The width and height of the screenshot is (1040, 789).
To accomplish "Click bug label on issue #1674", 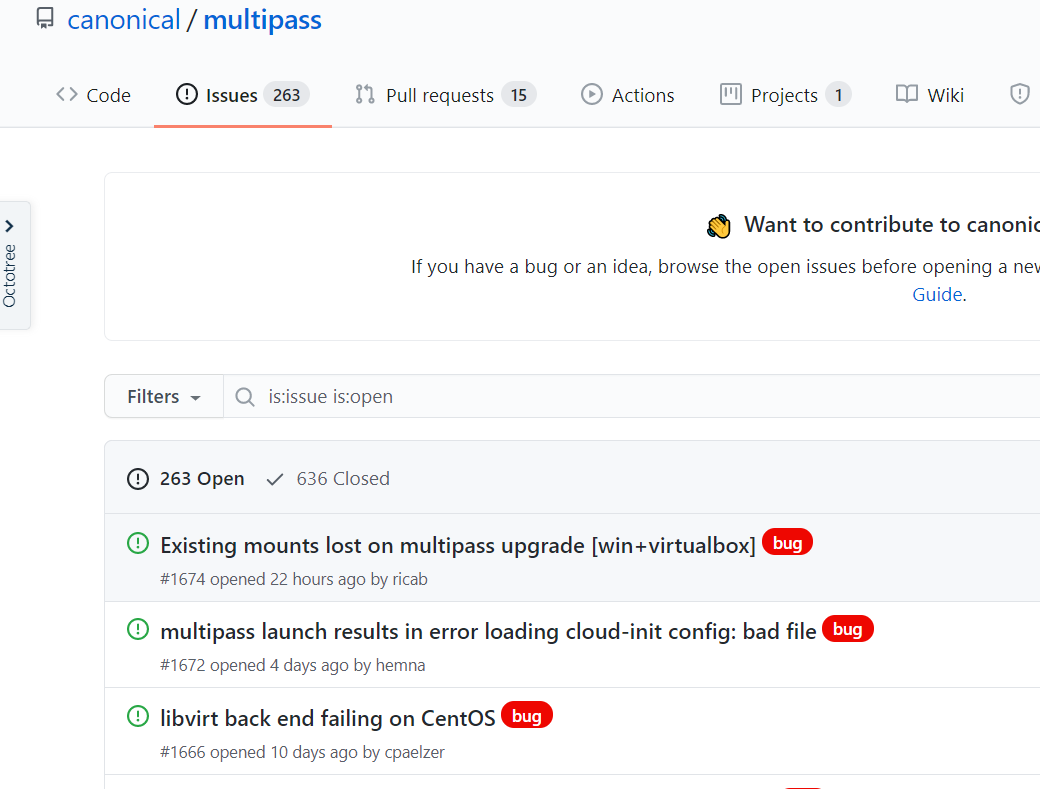I will coord(787,543).
